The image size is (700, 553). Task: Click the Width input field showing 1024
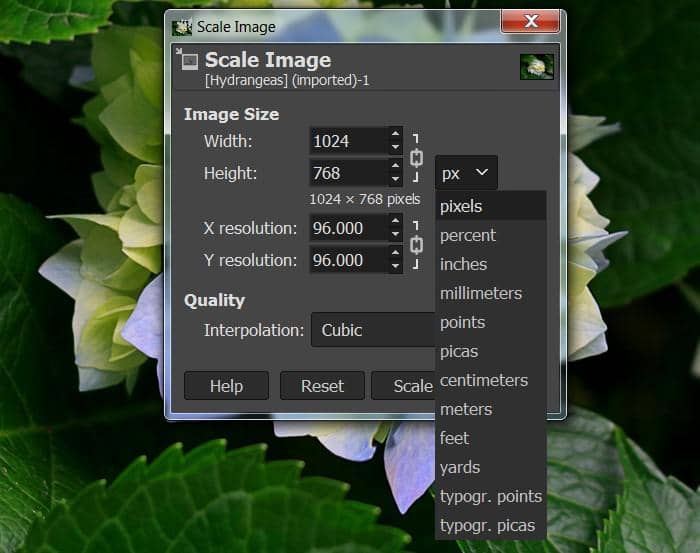(x=349, y=141)
